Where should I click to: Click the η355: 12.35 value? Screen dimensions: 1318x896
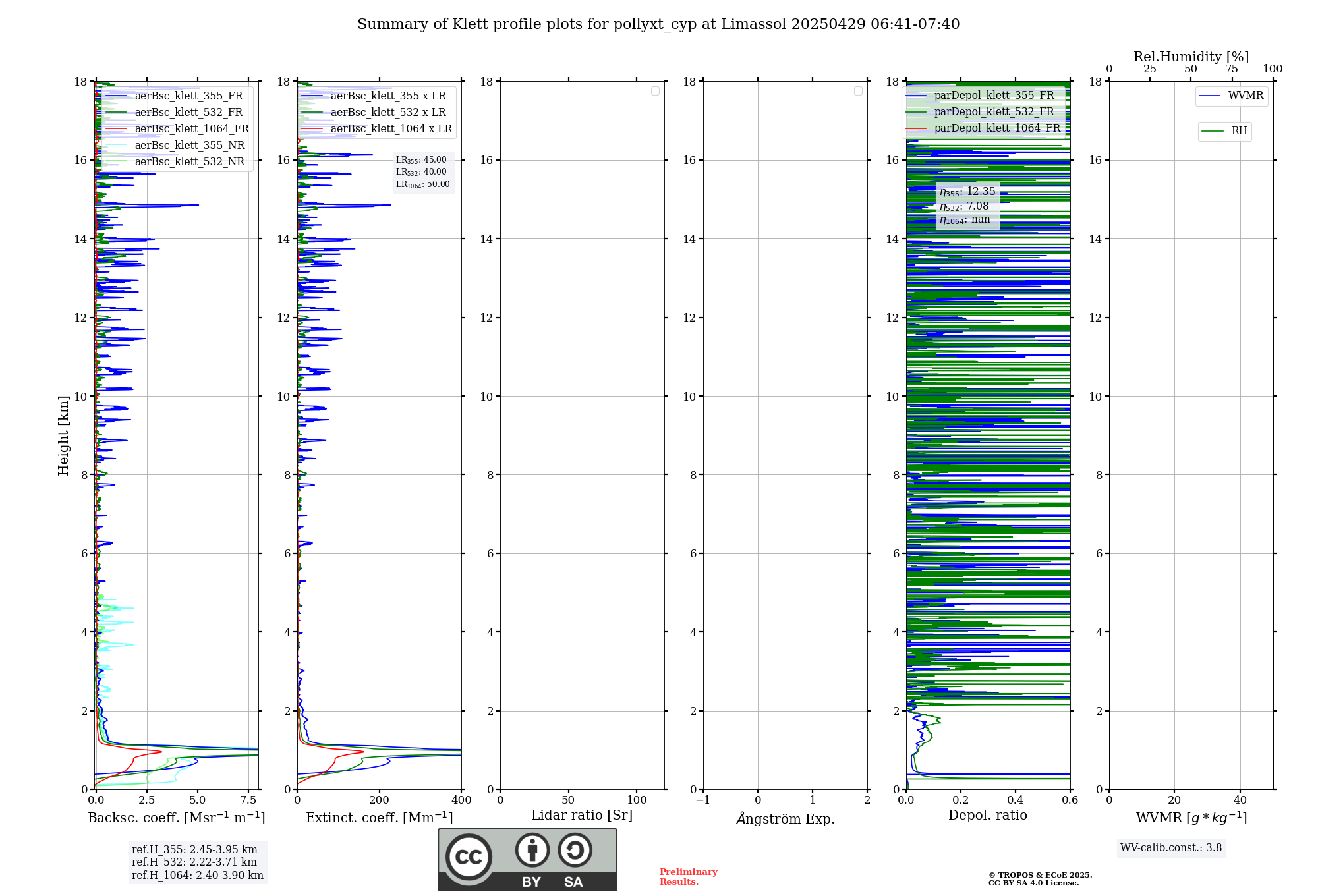967,192
